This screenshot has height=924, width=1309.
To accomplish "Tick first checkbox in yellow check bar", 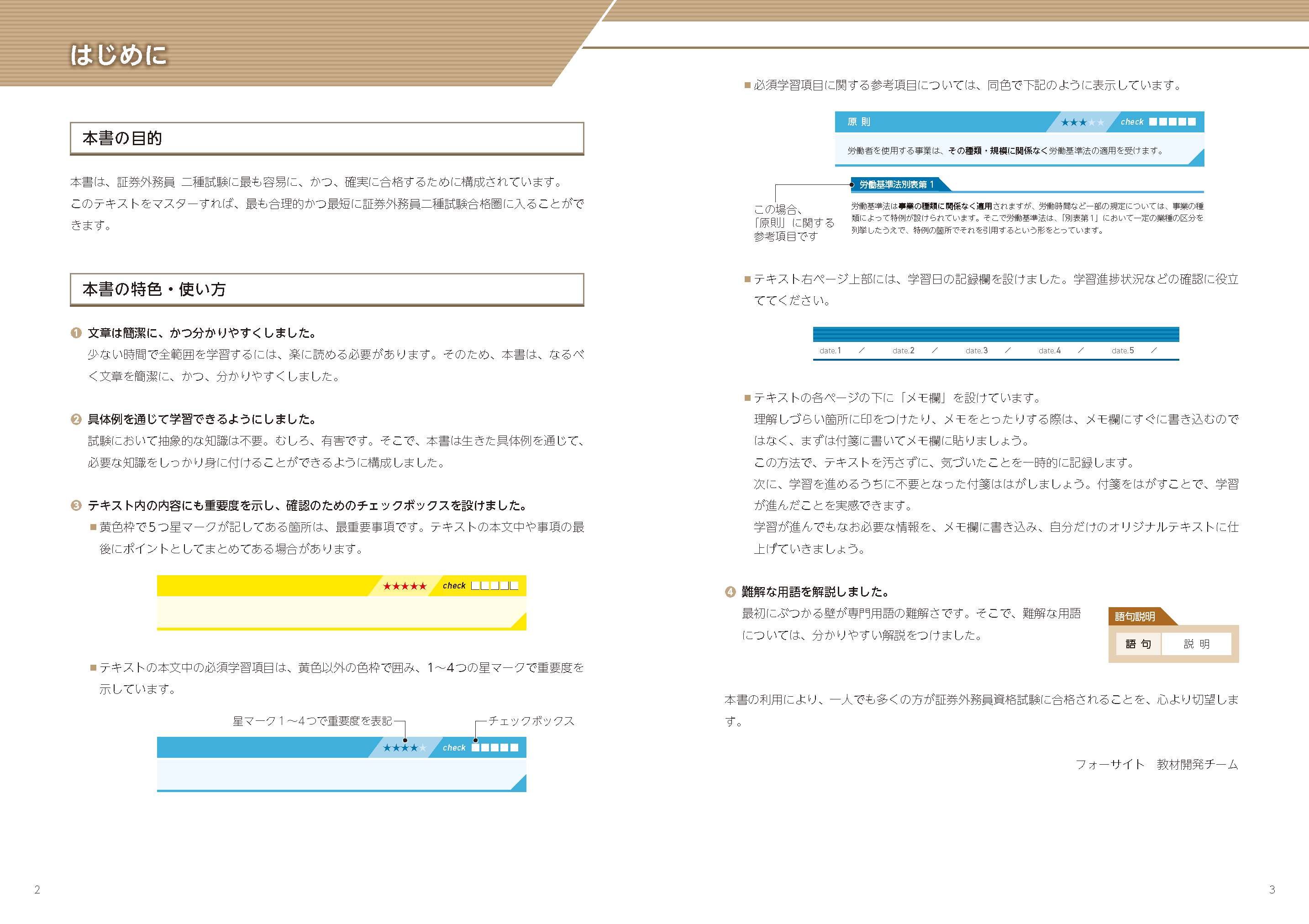I will [x=475, y=586].
